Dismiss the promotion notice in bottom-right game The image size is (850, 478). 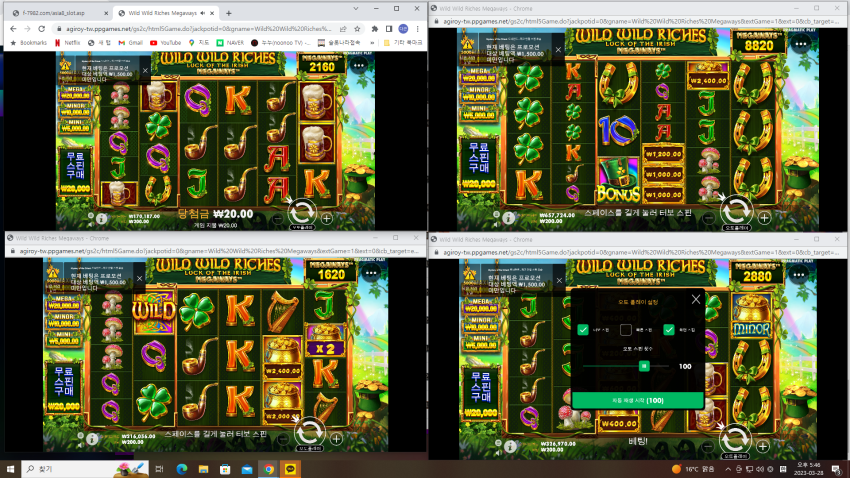click(559, 280)
